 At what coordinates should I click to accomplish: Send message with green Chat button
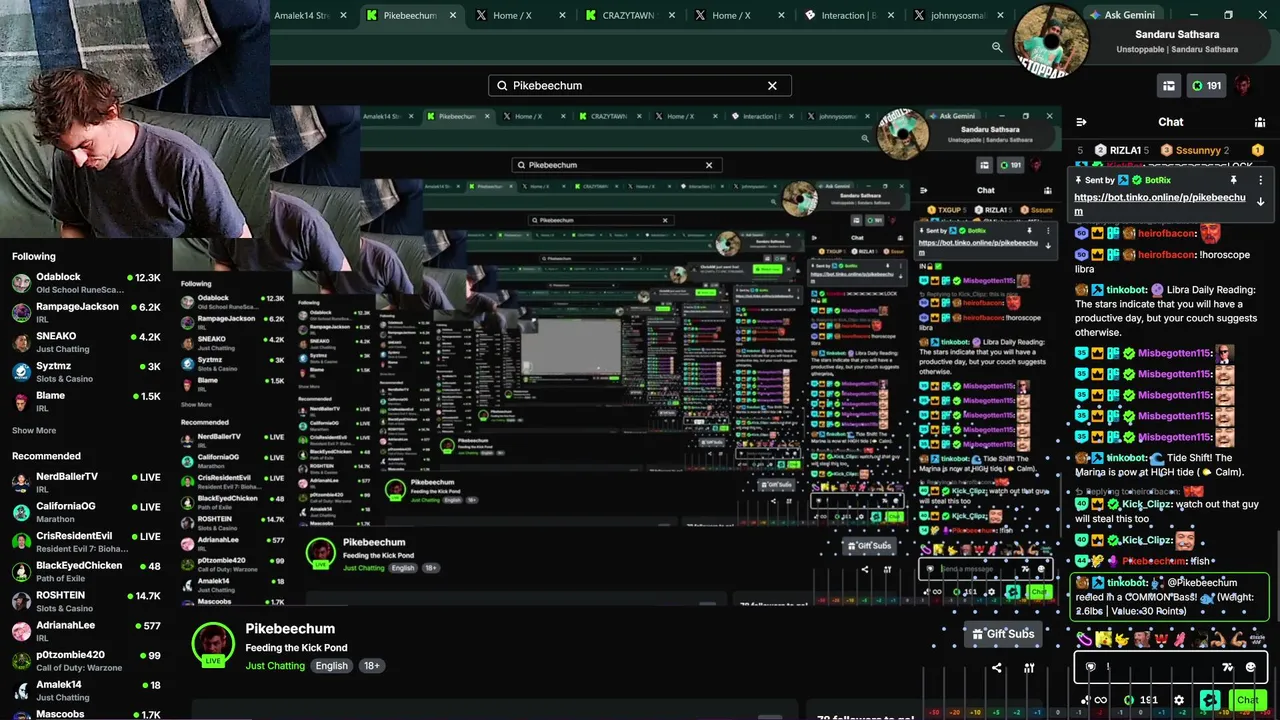point(1248,700)
